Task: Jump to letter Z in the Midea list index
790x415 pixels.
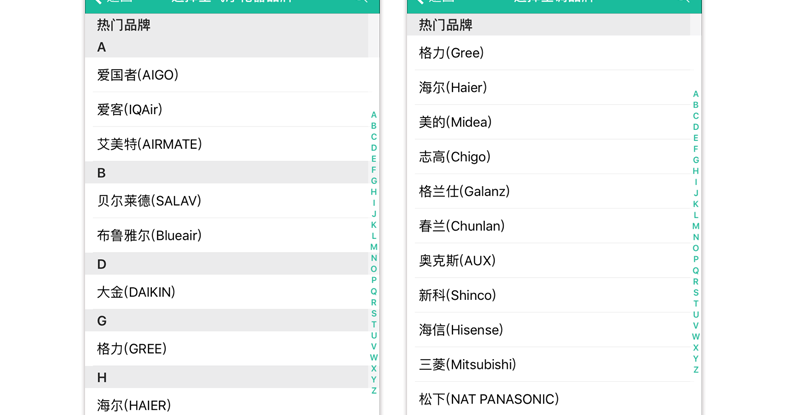Action: [696, 370]
